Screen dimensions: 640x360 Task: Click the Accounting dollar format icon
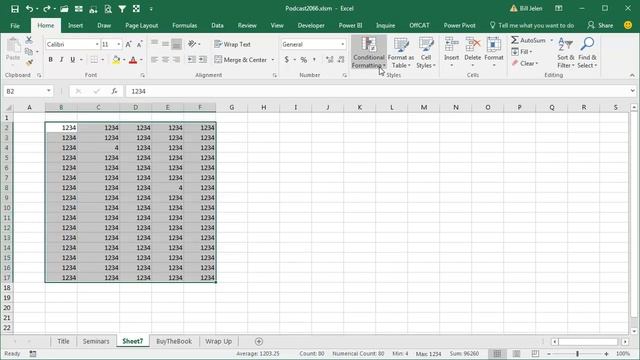pyautogui.click(x=287, y=60)
